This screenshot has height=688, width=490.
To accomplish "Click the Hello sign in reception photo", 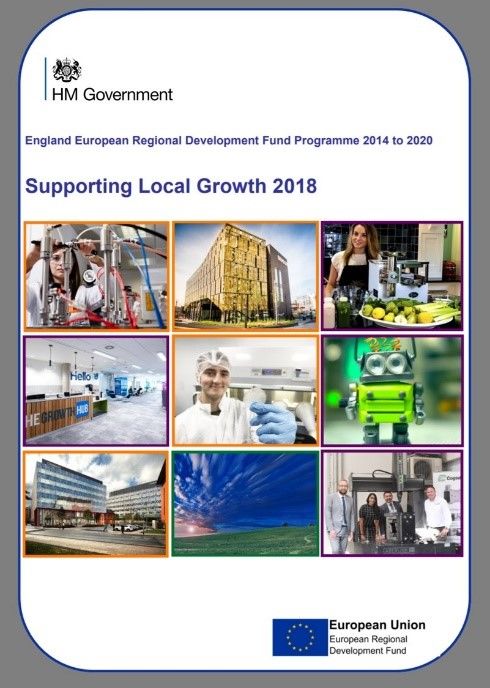I will [x=83, y=376].
